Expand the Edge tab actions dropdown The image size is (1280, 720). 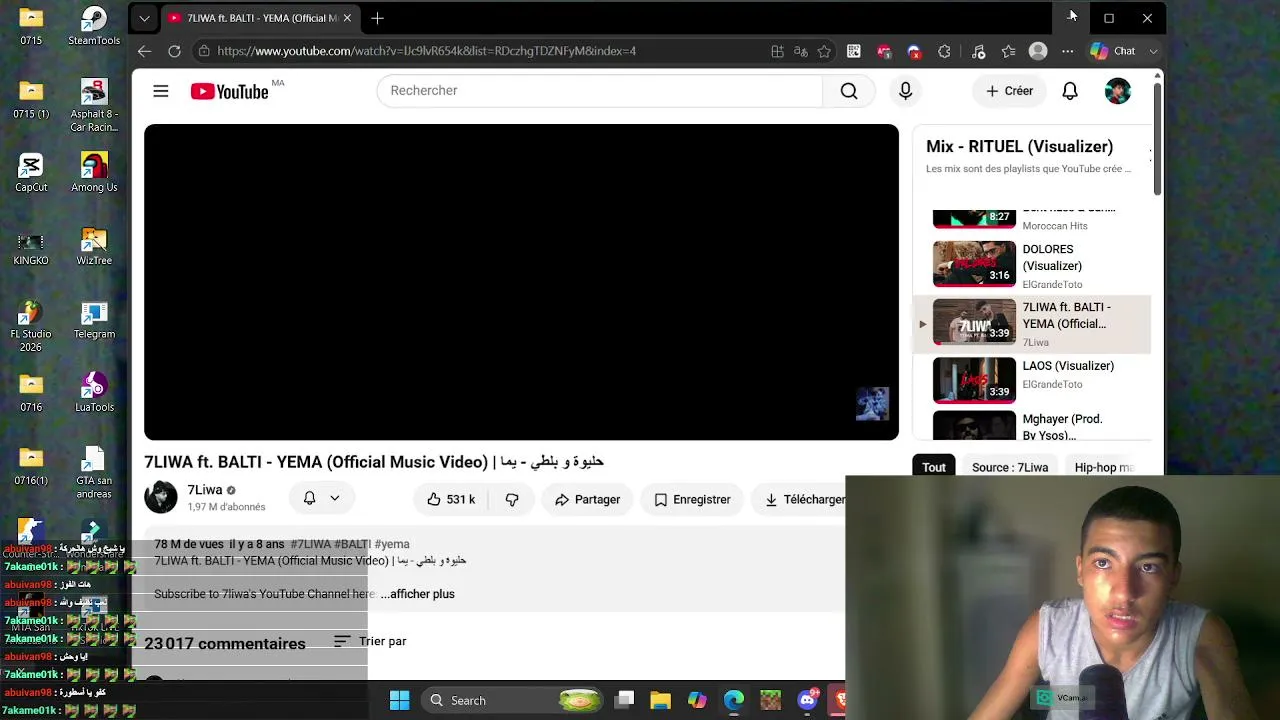point(144,18)
